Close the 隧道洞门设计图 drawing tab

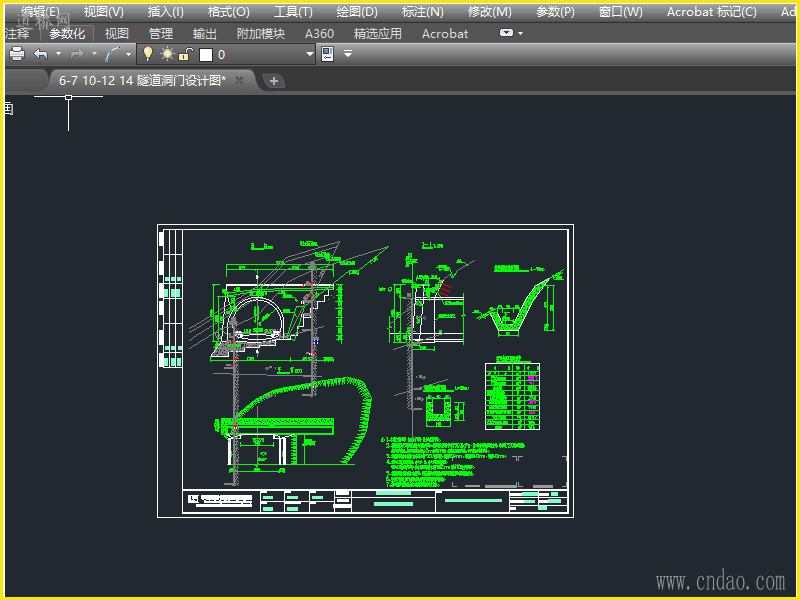[x=240, y=80]
